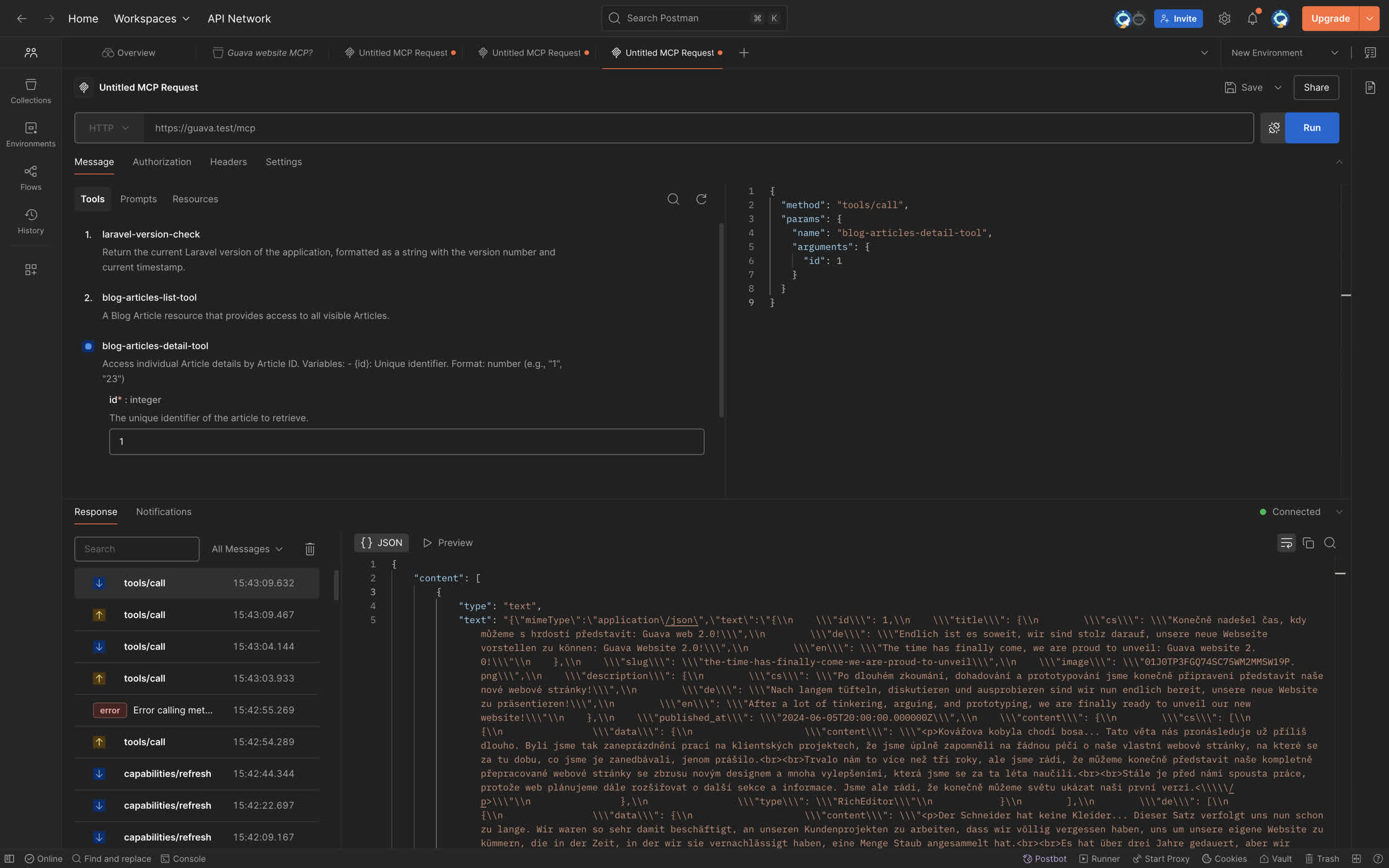Click the Upgrade button
Screen dimensions: 1389x868
pyautogui.click(x=1331, y=19)
